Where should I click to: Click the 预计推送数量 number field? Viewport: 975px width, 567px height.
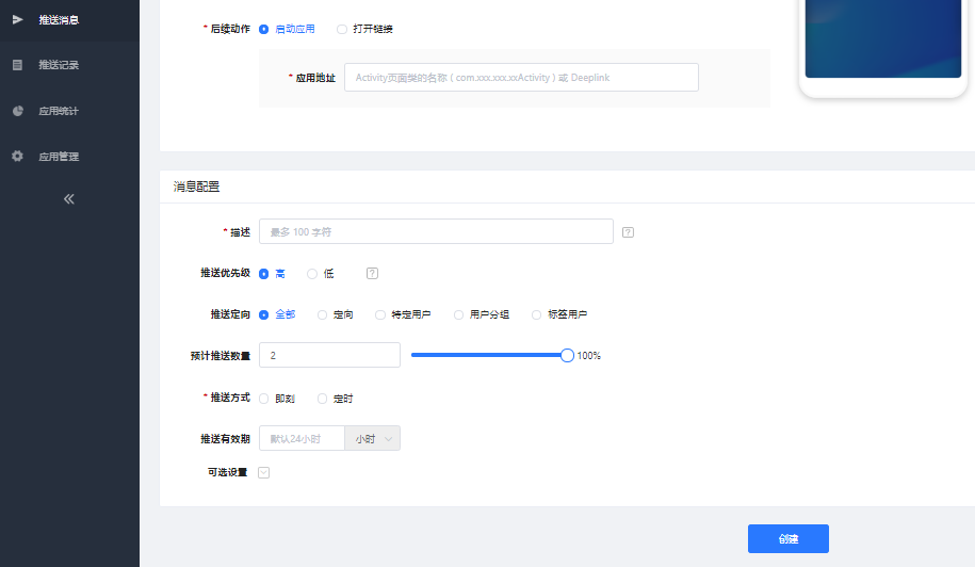tap(330, 355)
